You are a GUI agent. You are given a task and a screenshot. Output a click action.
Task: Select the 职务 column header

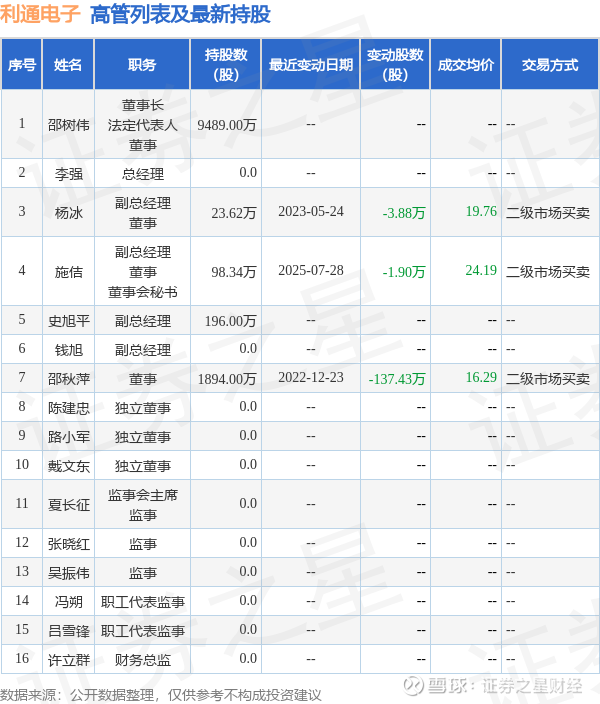tap(142, 65)
